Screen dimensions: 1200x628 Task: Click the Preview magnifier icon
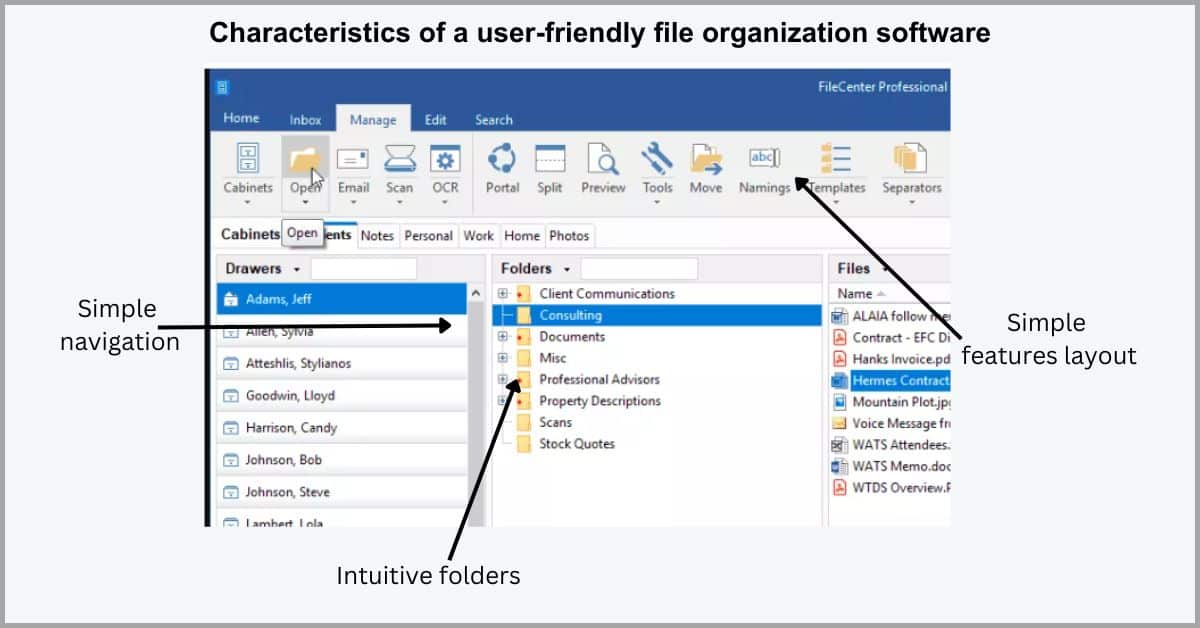tap(603, 160)
